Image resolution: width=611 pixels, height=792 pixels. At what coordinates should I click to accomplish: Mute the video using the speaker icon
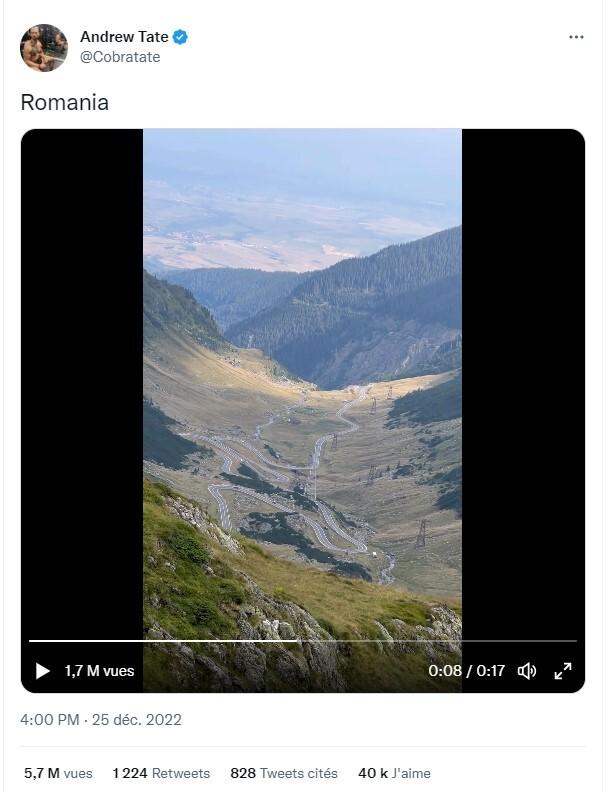point(527,671)
